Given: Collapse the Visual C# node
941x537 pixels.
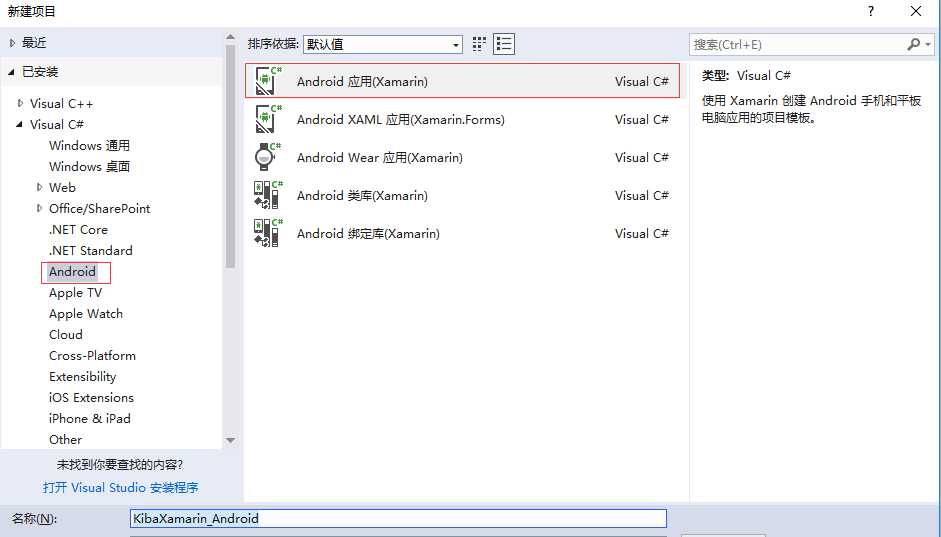Looking at the screenshot, I should click(19, 124).
